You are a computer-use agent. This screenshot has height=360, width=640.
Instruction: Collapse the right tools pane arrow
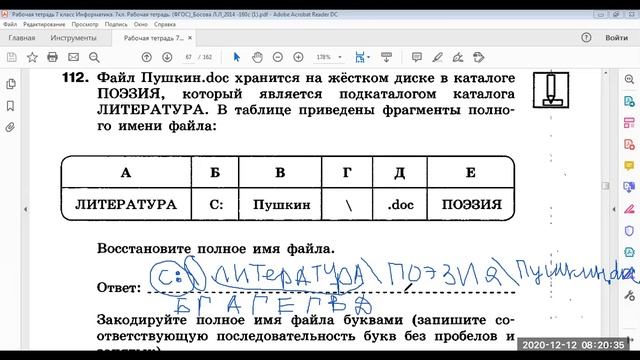pyautogui.click(x=614, y=209)
